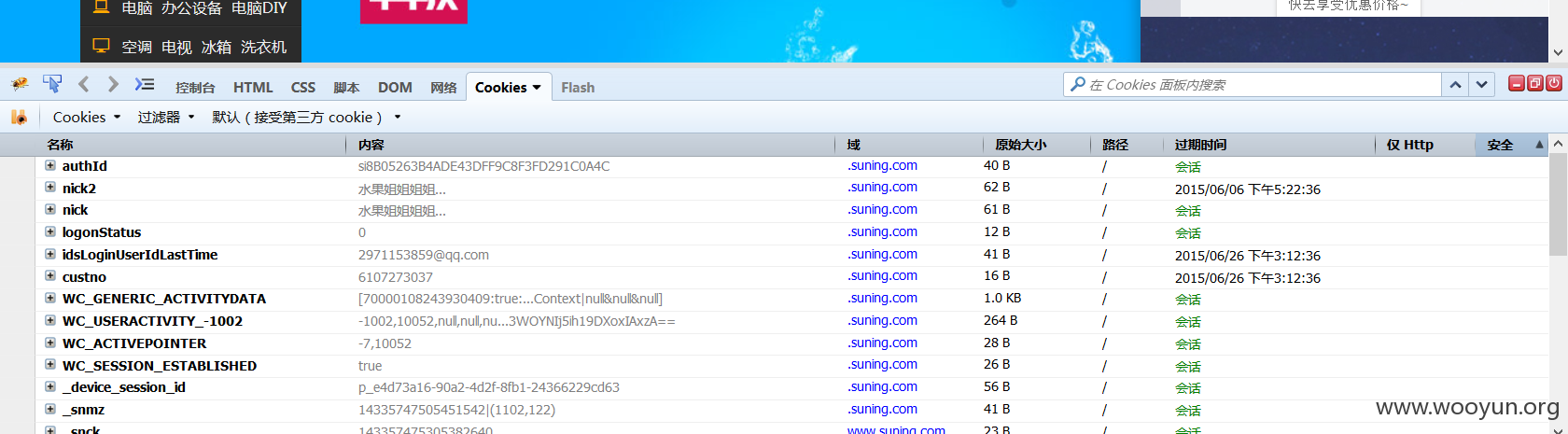The width and height of the screenshot is (1568, 434).
Task: Go back with the left arrow icon
Action: (83, 84)
